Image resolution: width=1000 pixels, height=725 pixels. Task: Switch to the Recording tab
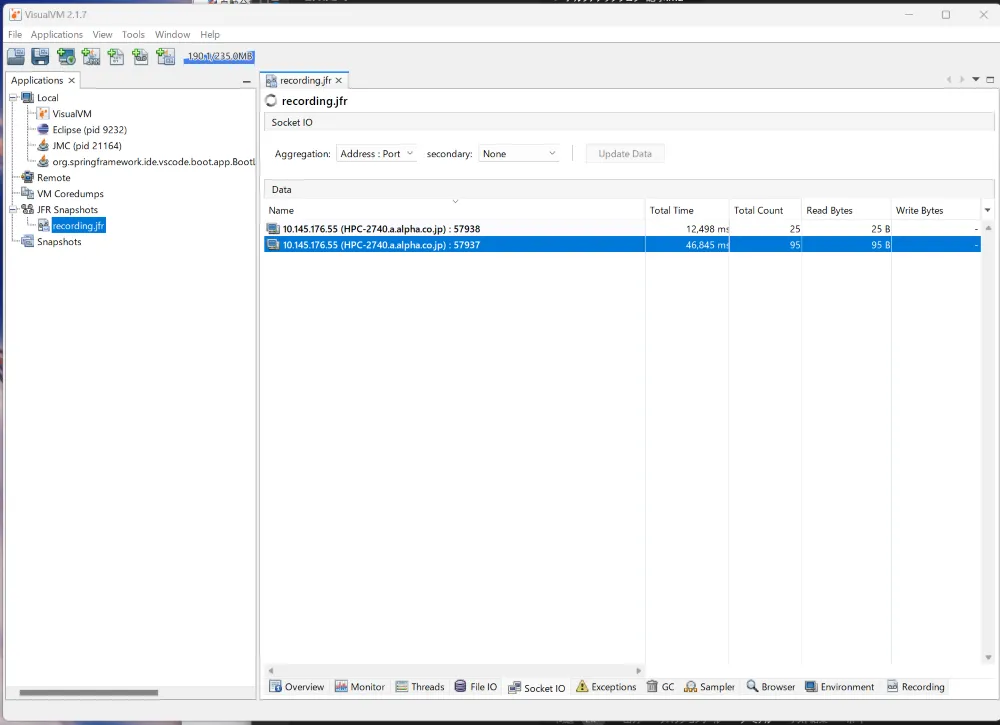915,687
